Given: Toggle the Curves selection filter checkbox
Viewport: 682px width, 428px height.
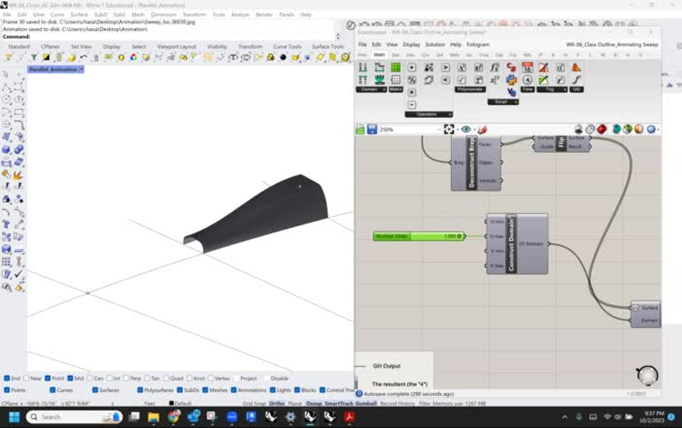Looking at the screenshot, I should click(52, 390).
